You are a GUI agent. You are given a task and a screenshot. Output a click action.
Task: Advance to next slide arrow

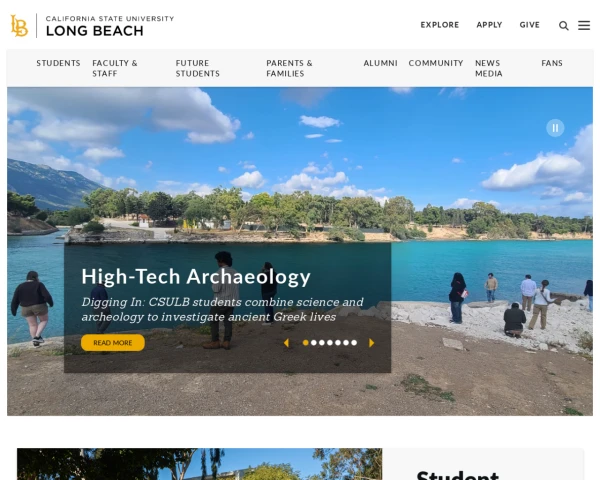tap(371, 343)
